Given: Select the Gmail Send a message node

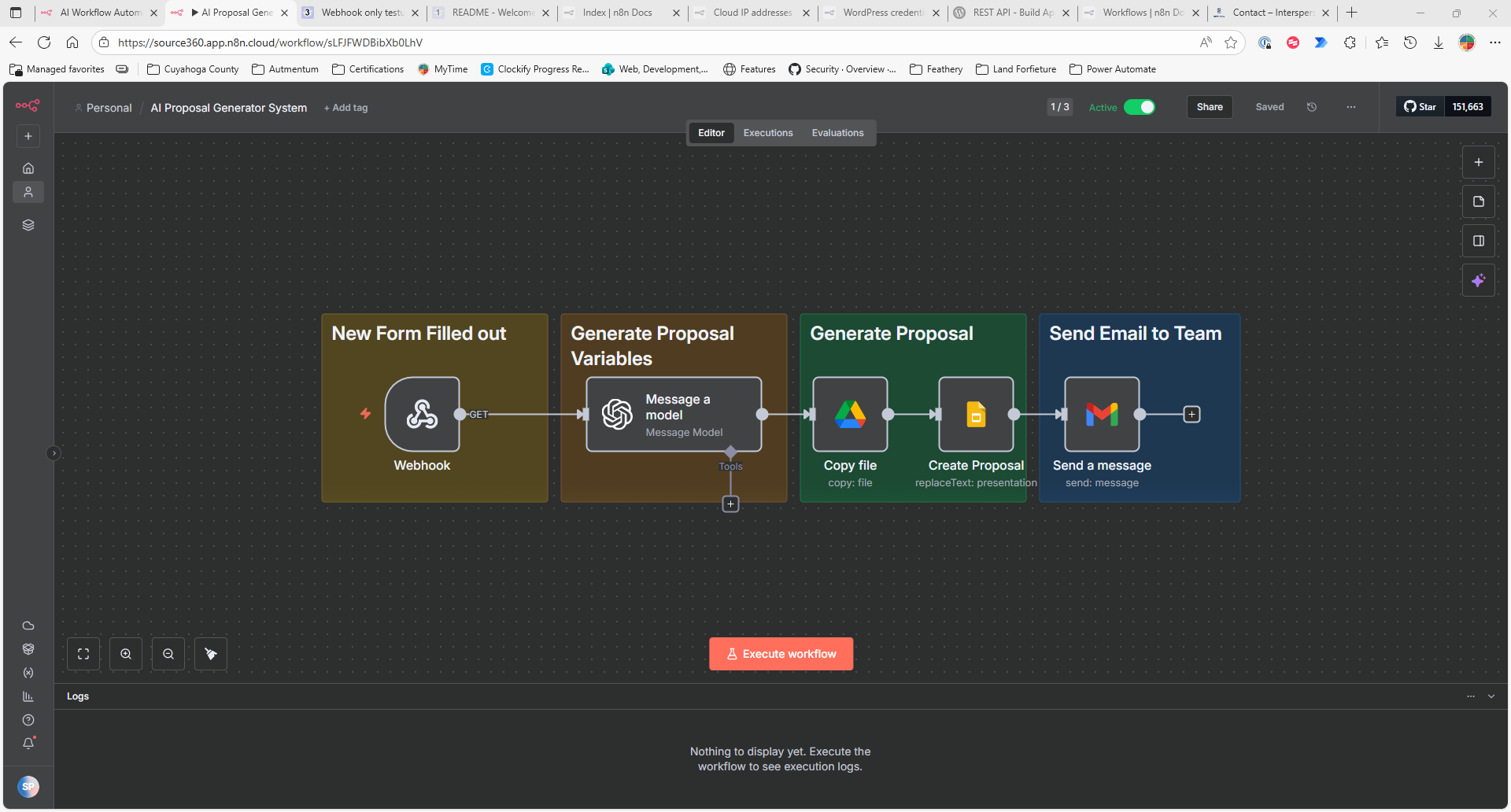Looking at the screenshot, I should click(x=1102, y=414).
